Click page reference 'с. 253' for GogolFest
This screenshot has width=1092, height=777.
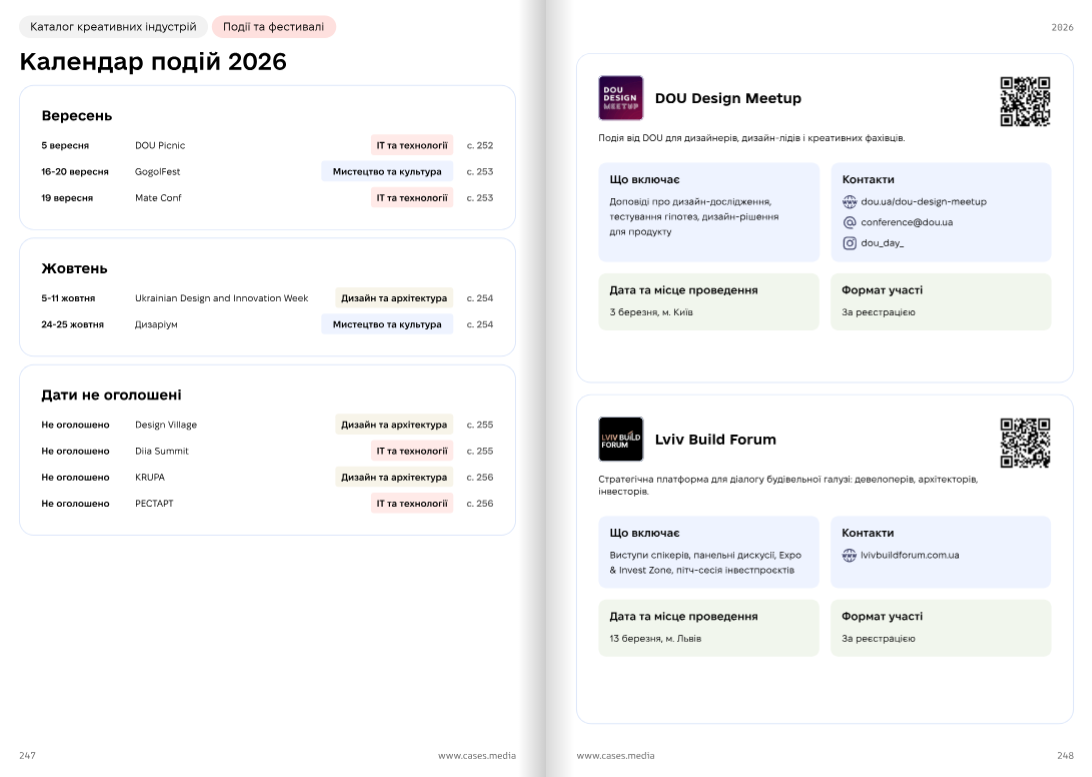pyautogui.click(x=480, y=172)
